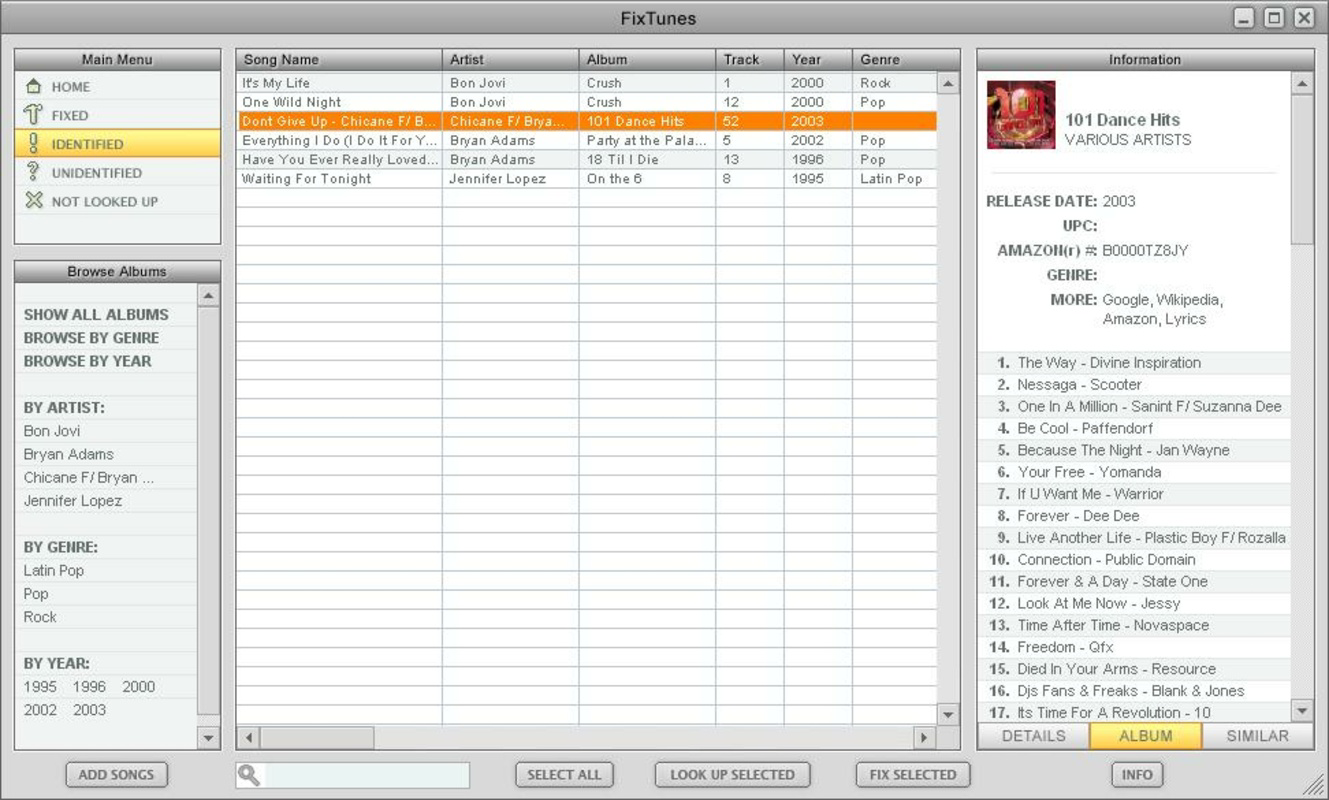Viewport: 1329px width, 800px height.
Task: Open the Wikipedia link under MORE
Action: 1189,300
